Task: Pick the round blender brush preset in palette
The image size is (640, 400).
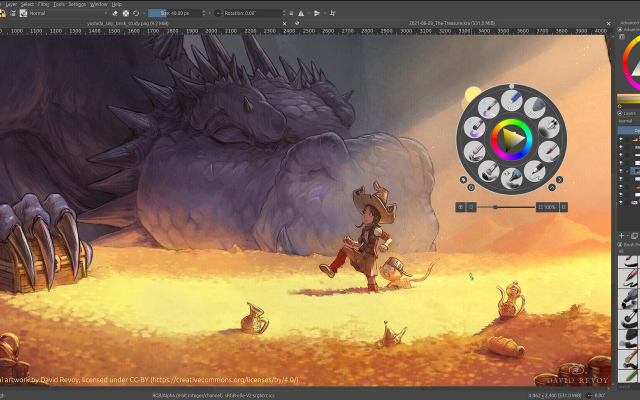Action: (474, 151)
